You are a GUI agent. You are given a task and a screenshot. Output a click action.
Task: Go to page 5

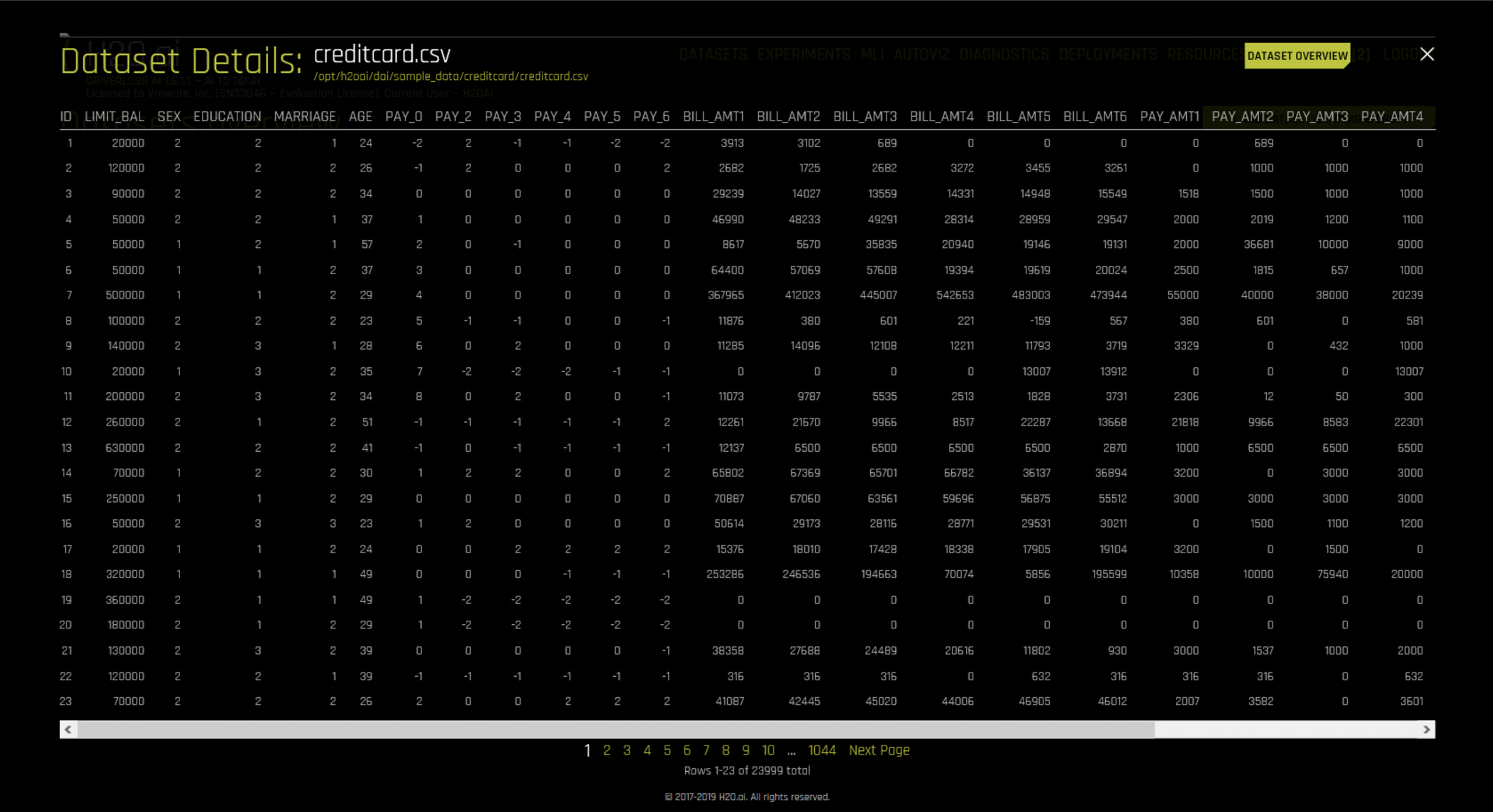(667, 750)
